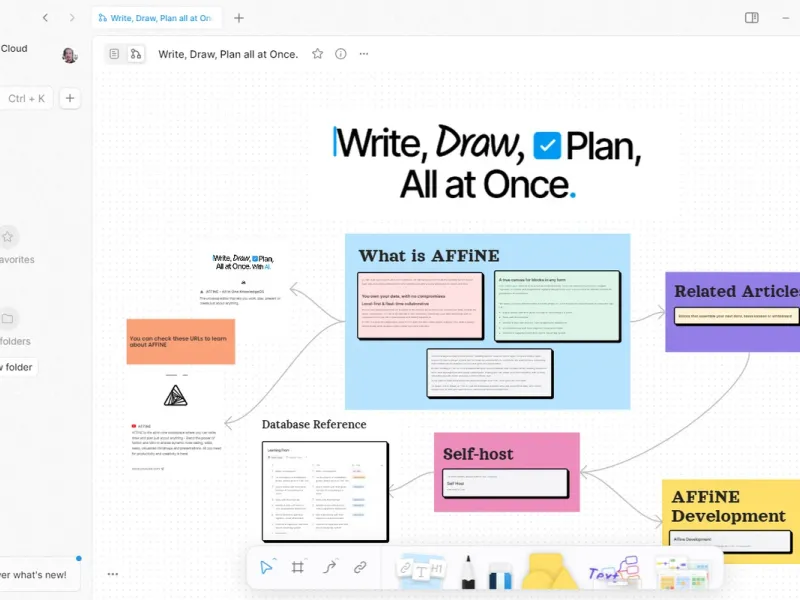Open the Self Host linked card
Viewport: 800px width, 600px height.
[505, 483]
